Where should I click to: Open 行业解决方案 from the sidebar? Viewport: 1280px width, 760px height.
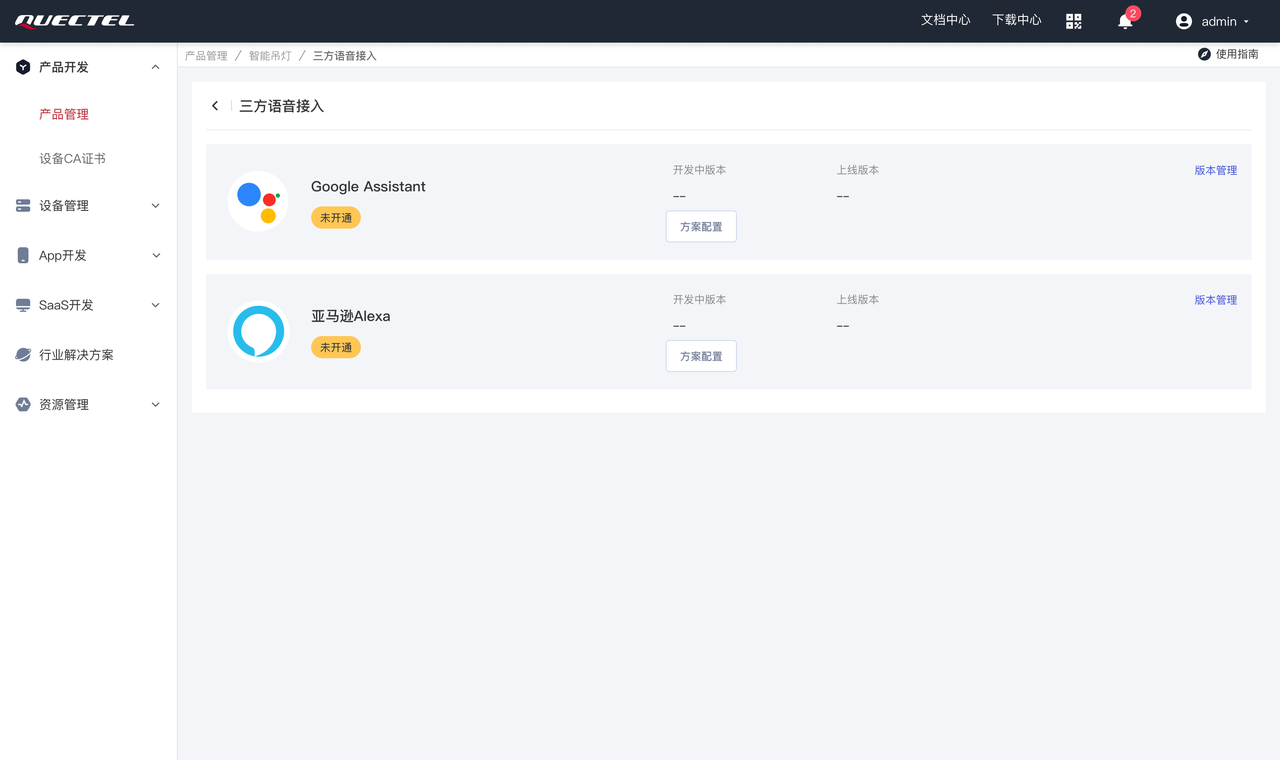click(x=76, y=355)
